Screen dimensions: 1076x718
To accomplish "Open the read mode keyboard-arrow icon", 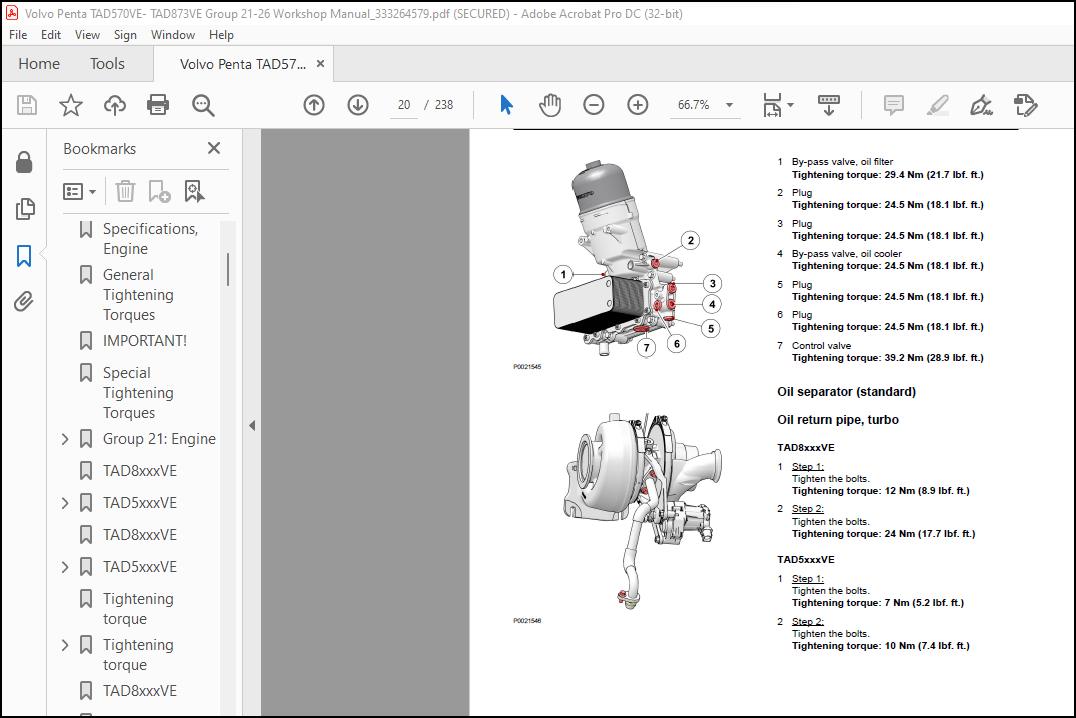I will click(x=828, y=105).
